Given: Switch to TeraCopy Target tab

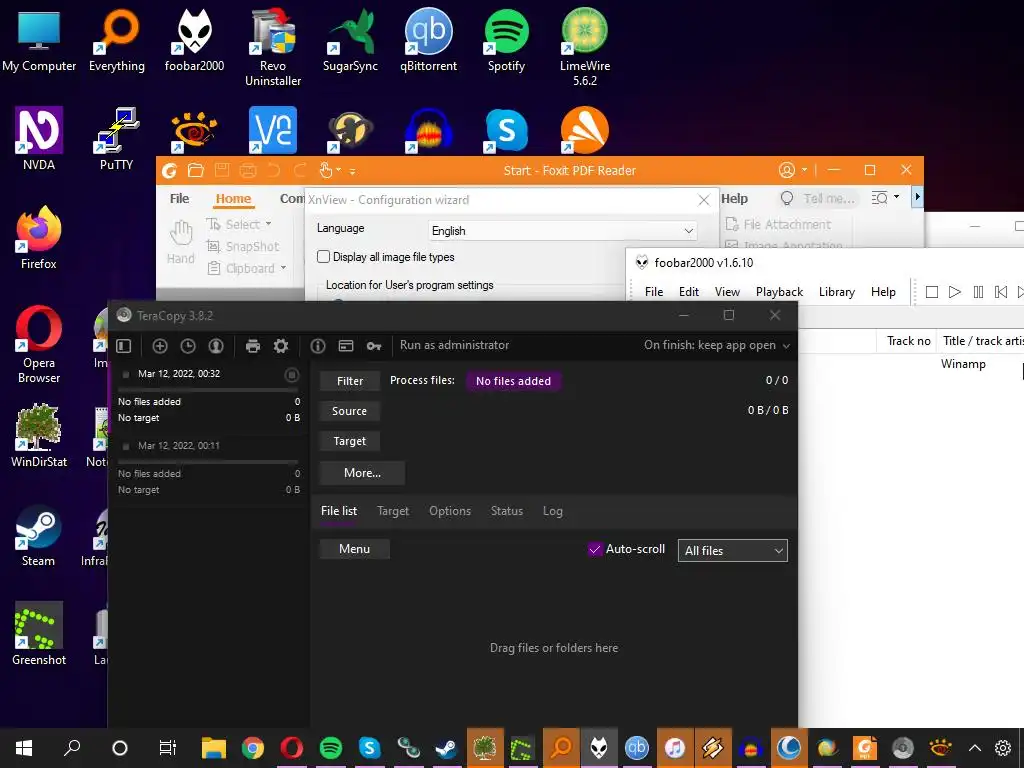Looking at the screenshot, I should point(393,511).
